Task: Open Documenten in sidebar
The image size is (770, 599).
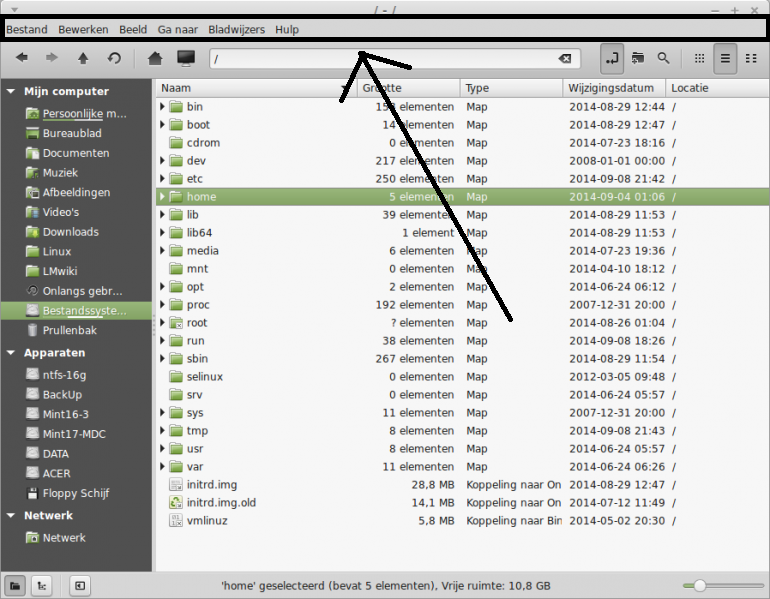Action: (68, 153)
